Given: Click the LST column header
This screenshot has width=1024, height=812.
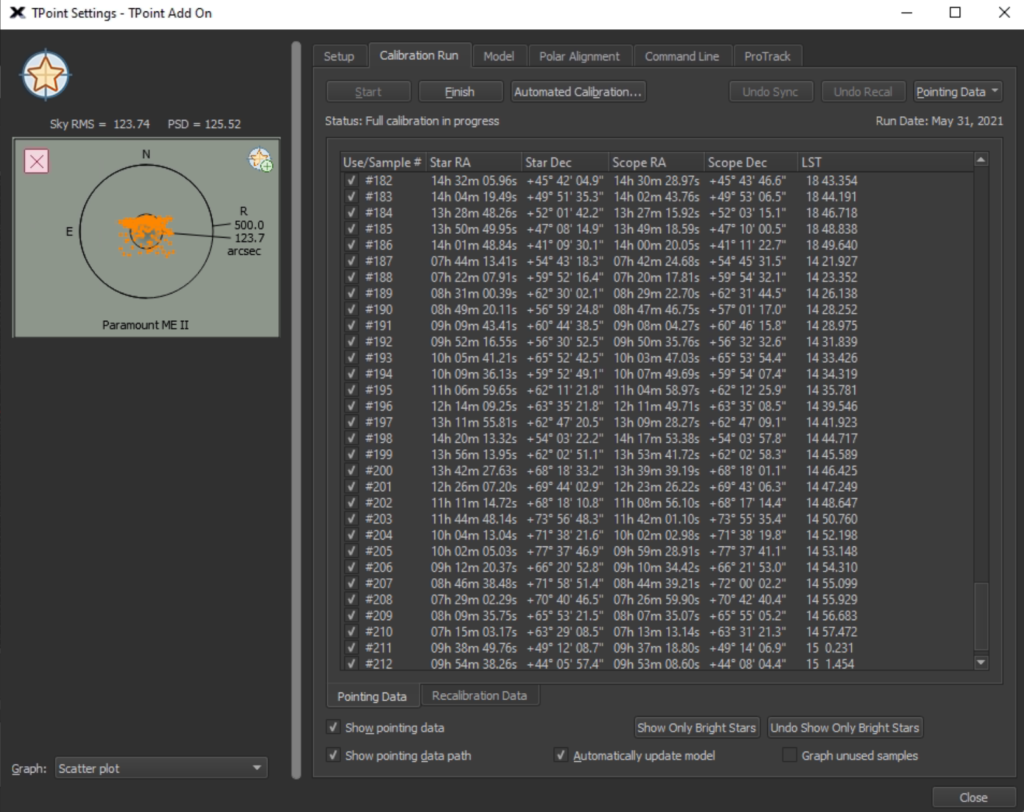Looking at the screenshot, I should click(x=886, y=162).
